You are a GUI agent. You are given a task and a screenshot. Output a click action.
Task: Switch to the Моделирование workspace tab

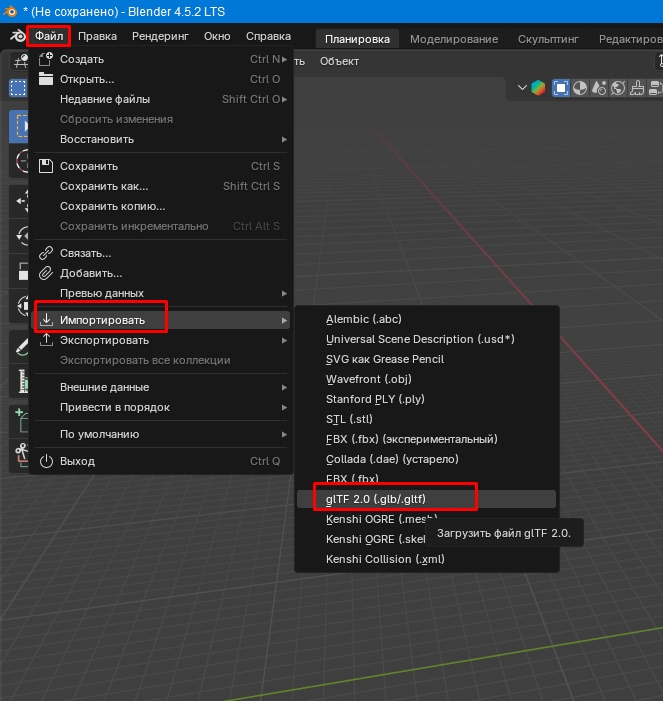(454, 39)
